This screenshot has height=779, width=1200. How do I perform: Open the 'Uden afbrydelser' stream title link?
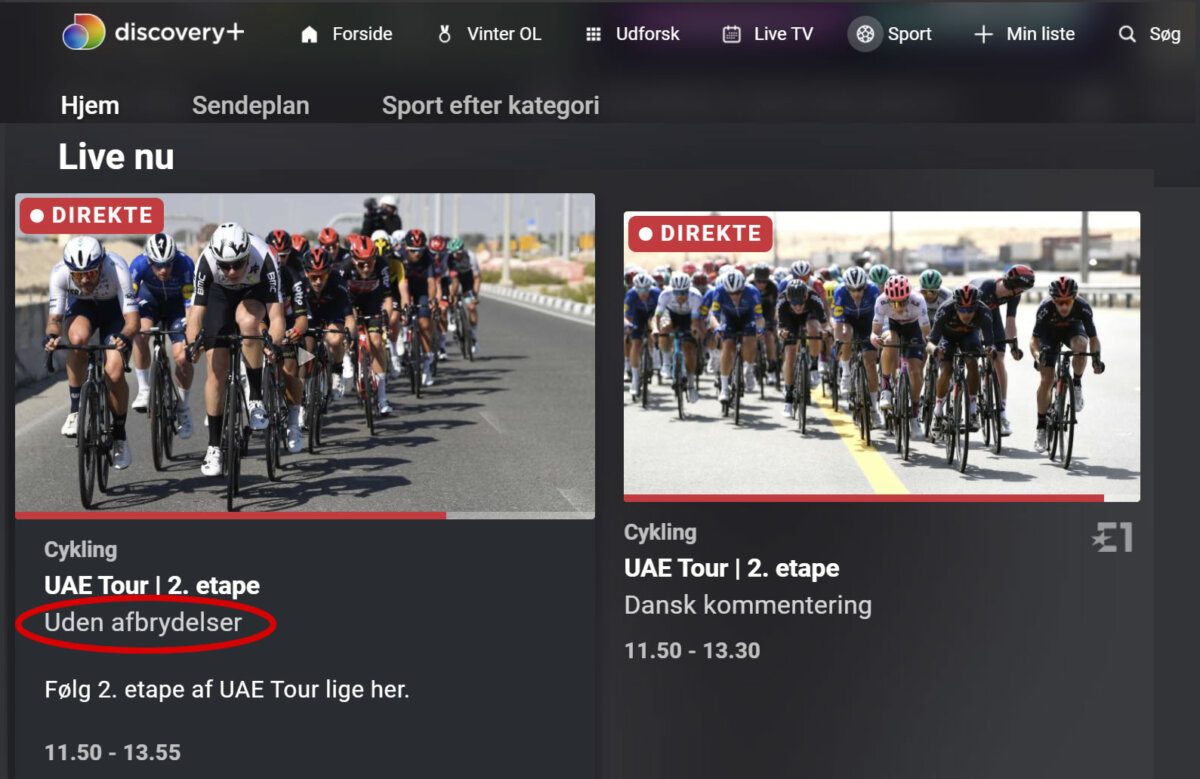pos(143,623)
